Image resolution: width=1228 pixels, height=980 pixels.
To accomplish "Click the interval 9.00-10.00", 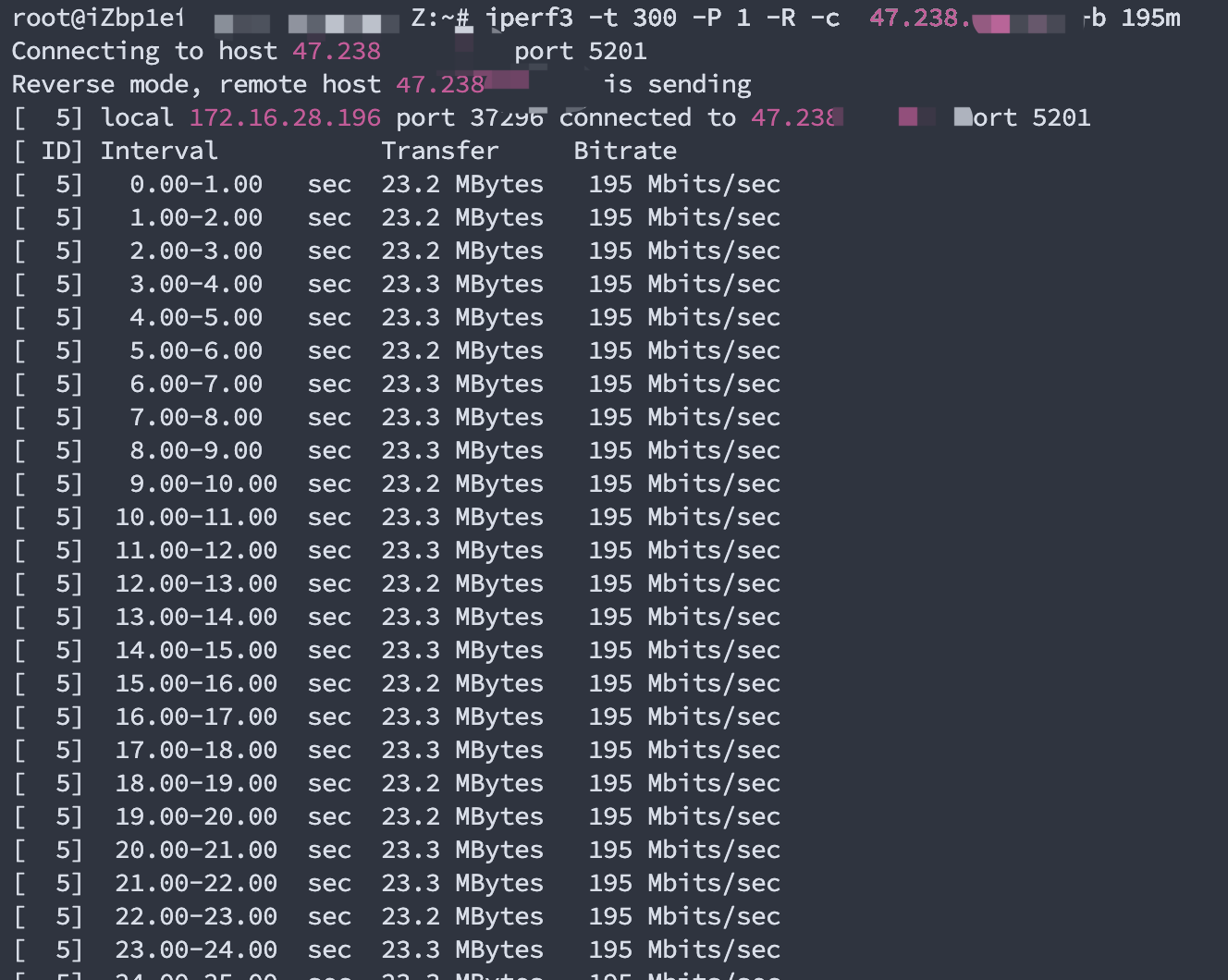I will pos(203,484).
